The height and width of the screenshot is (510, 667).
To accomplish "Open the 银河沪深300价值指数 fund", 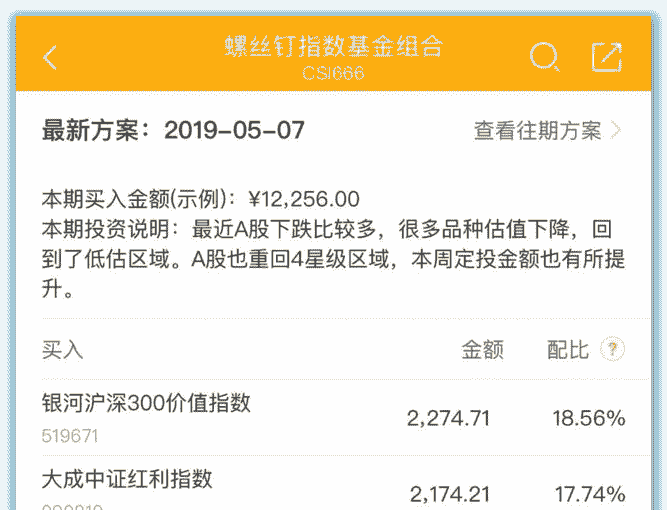I will pos(146,403).
